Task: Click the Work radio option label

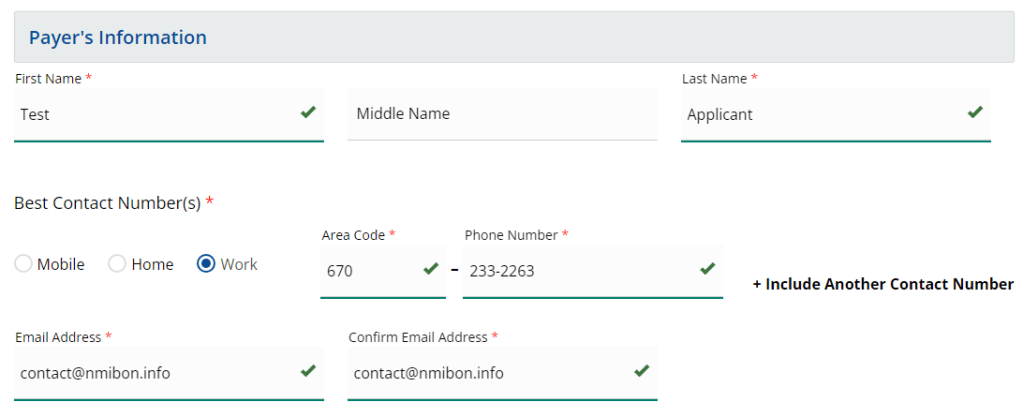Action: coord(239,264)
